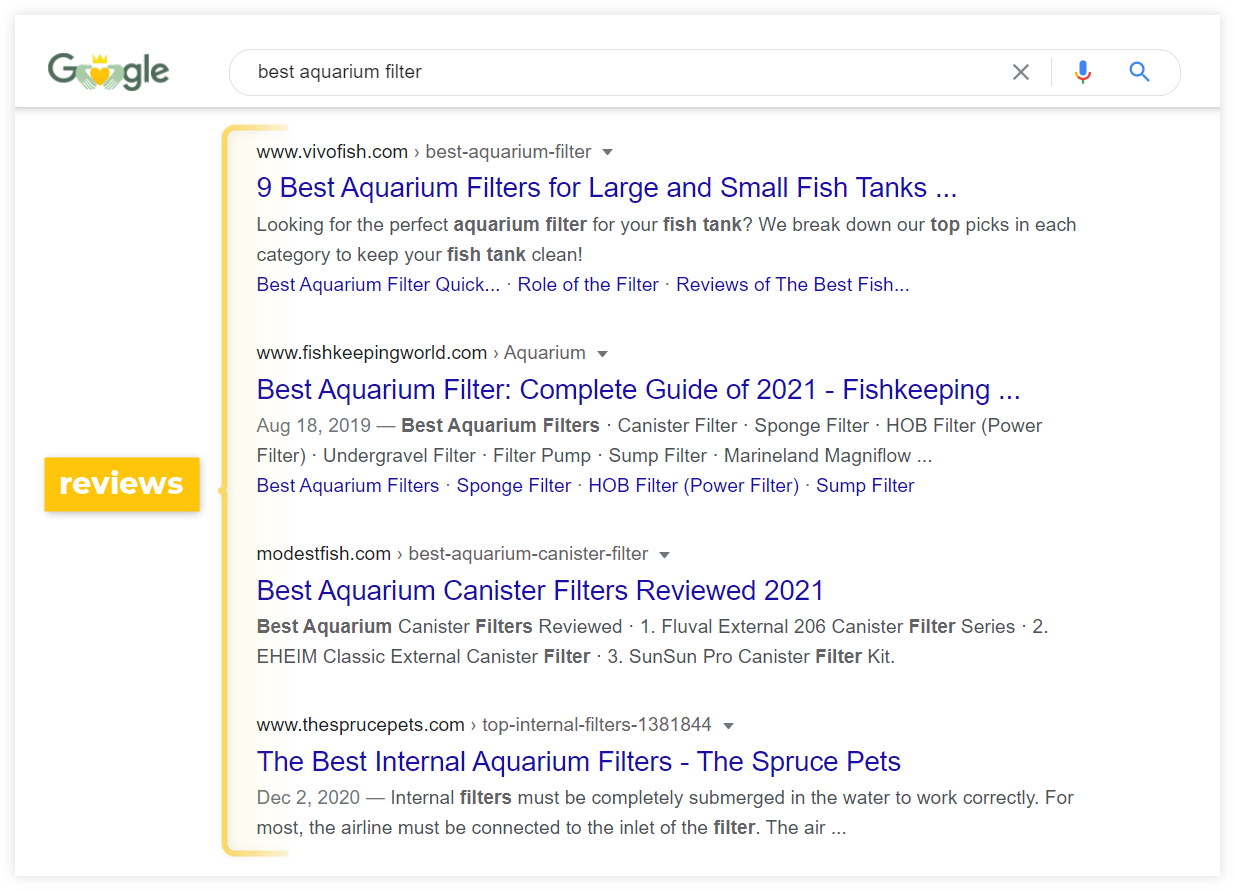1235x891 pixels.
Task: Click the blue search magnifier icon
Action: point(1139,72)
